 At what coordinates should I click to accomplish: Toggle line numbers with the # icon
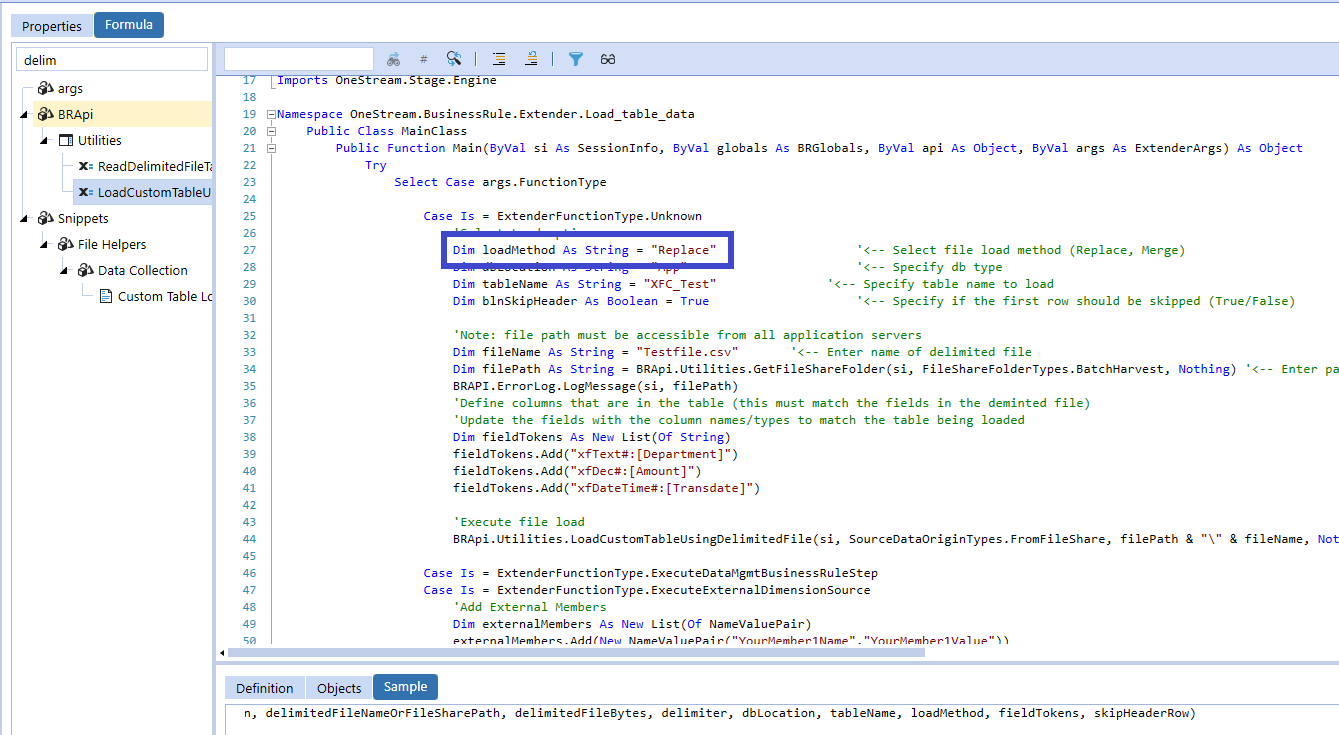(x=424, y=58)
